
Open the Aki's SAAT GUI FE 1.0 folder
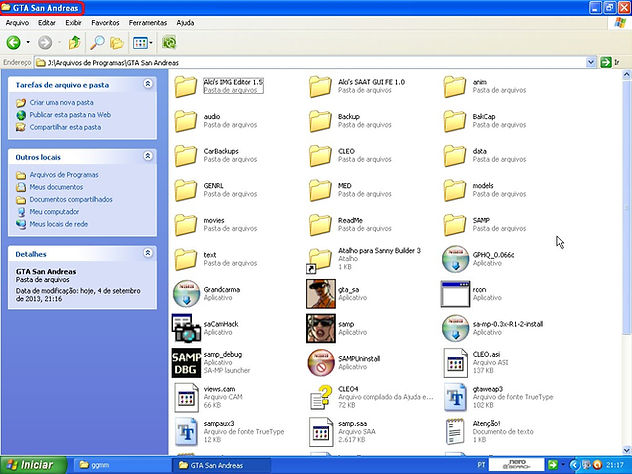(x=320, y=86)
